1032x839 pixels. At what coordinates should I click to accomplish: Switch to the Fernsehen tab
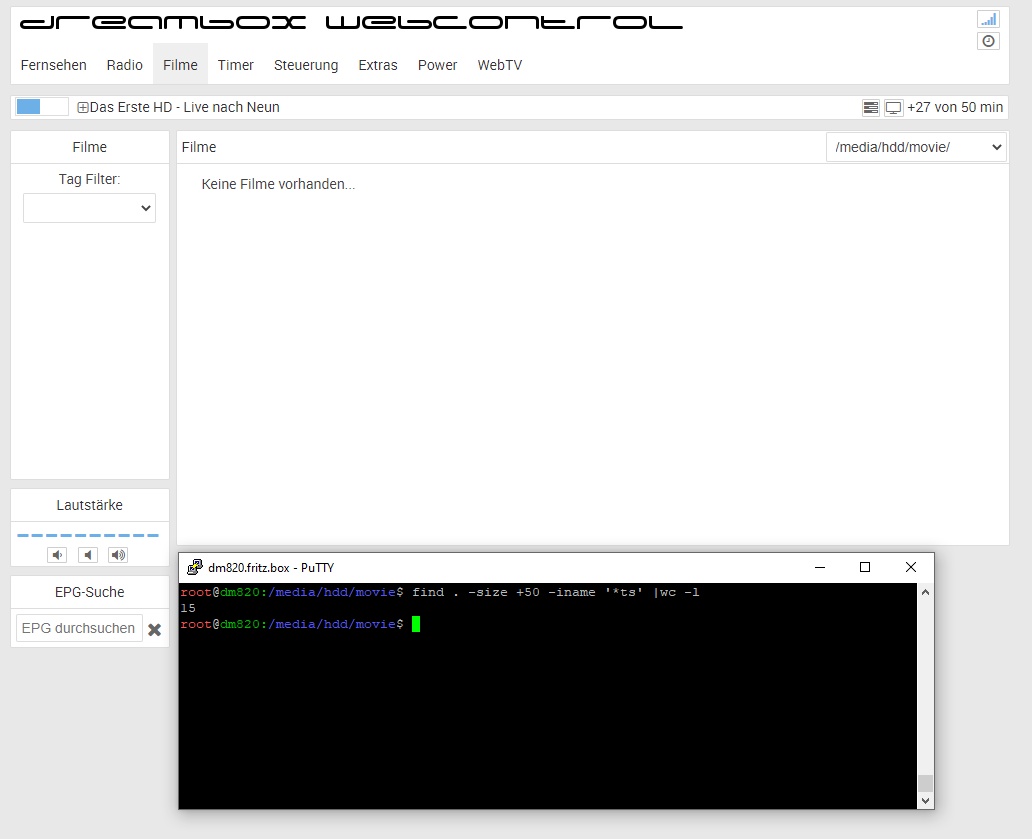(54, 65)
